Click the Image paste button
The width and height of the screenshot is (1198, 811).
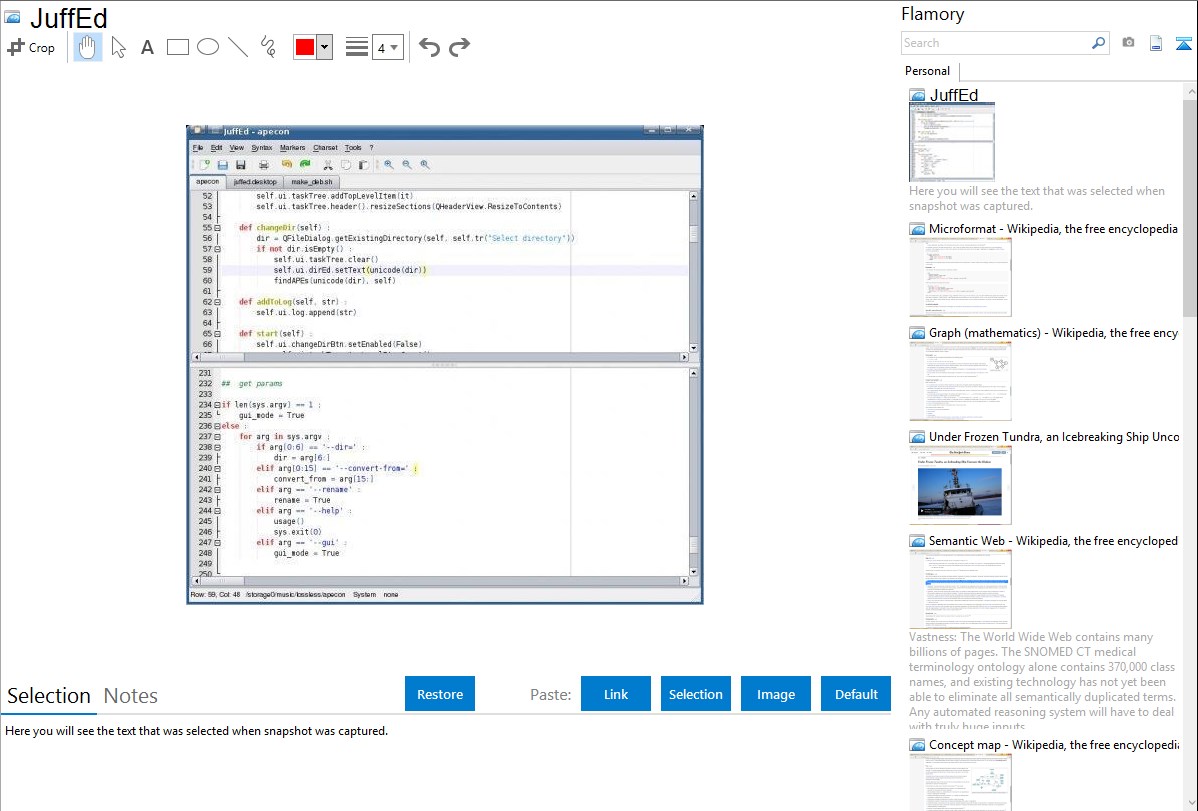pos(776,694)
